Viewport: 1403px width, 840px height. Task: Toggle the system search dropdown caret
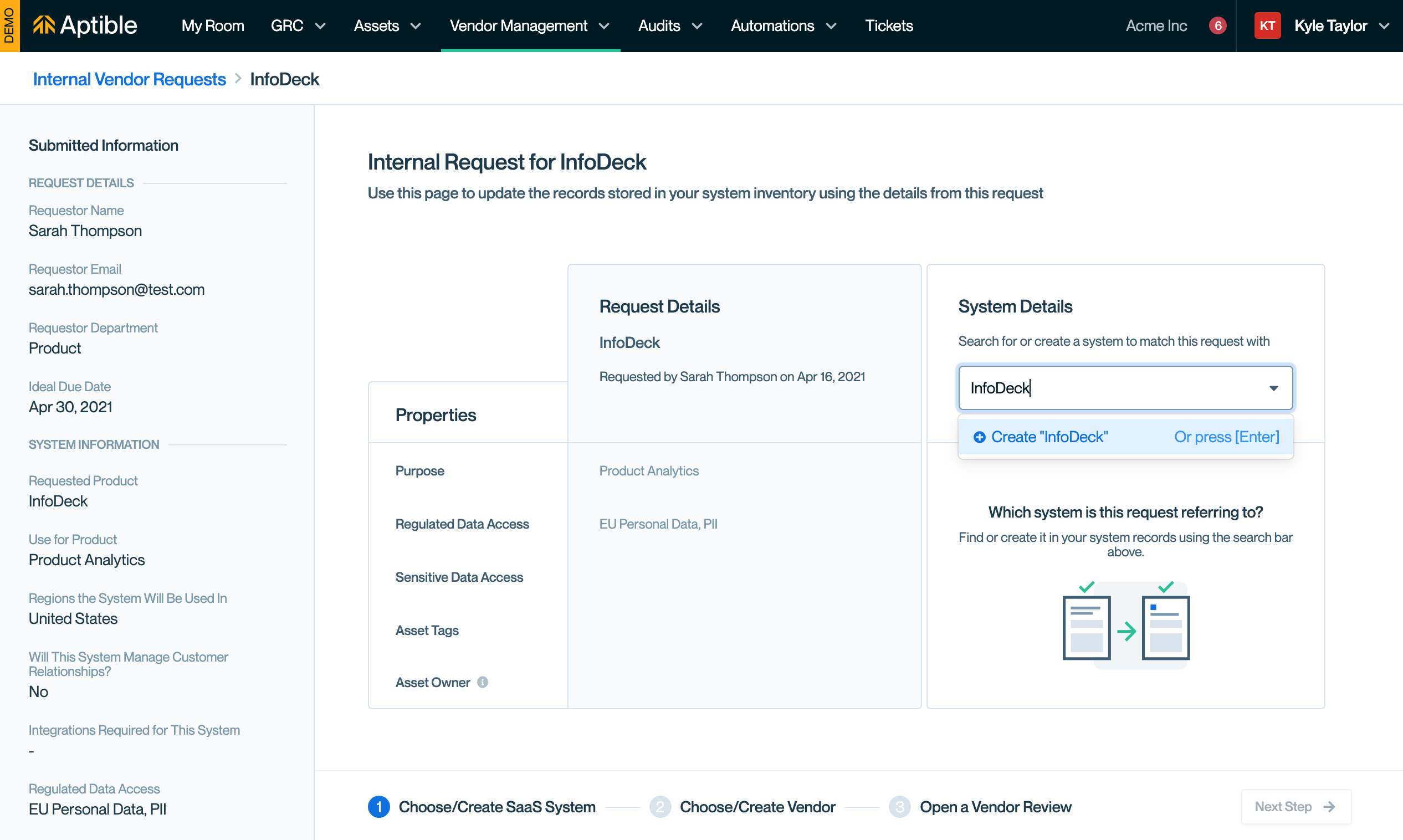1273,388
